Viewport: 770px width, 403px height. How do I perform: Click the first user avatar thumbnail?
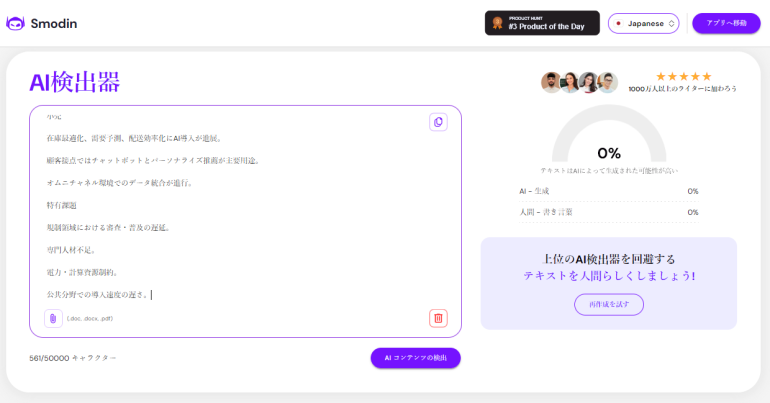click(x=551, y=82)
